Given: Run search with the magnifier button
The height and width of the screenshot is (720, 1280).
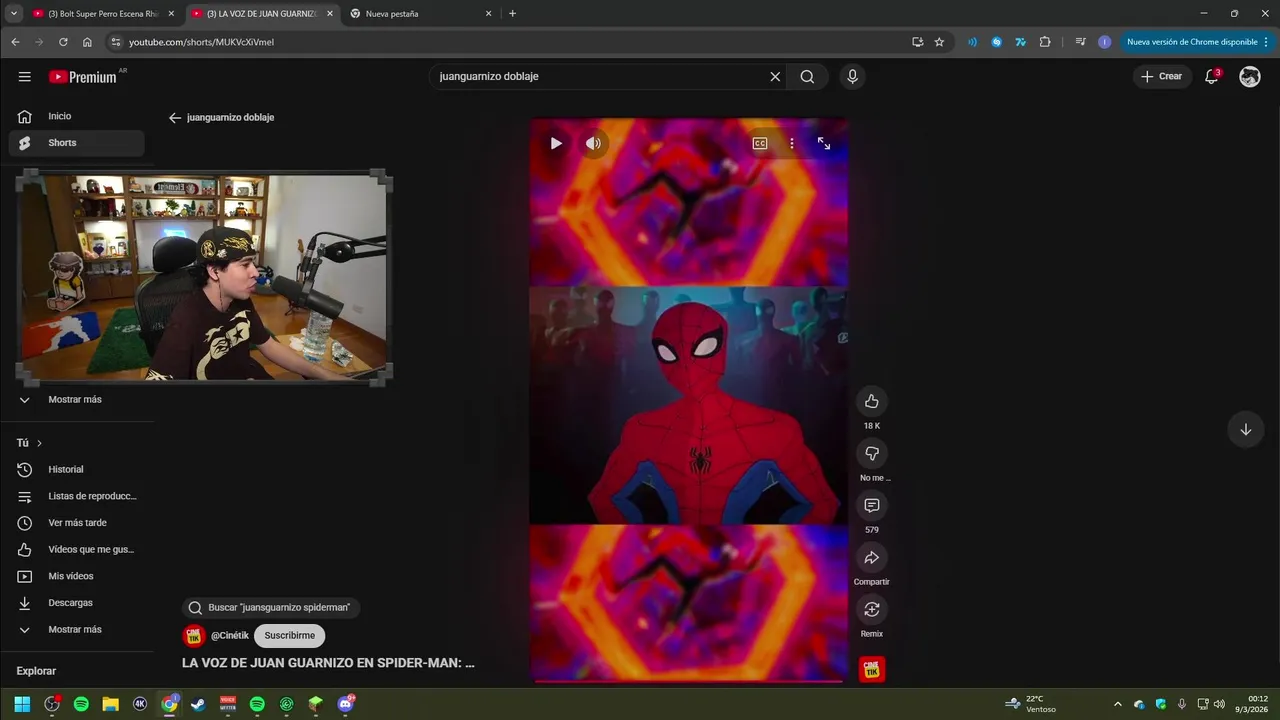Looking at the screenshot, I should click(807, 77).
